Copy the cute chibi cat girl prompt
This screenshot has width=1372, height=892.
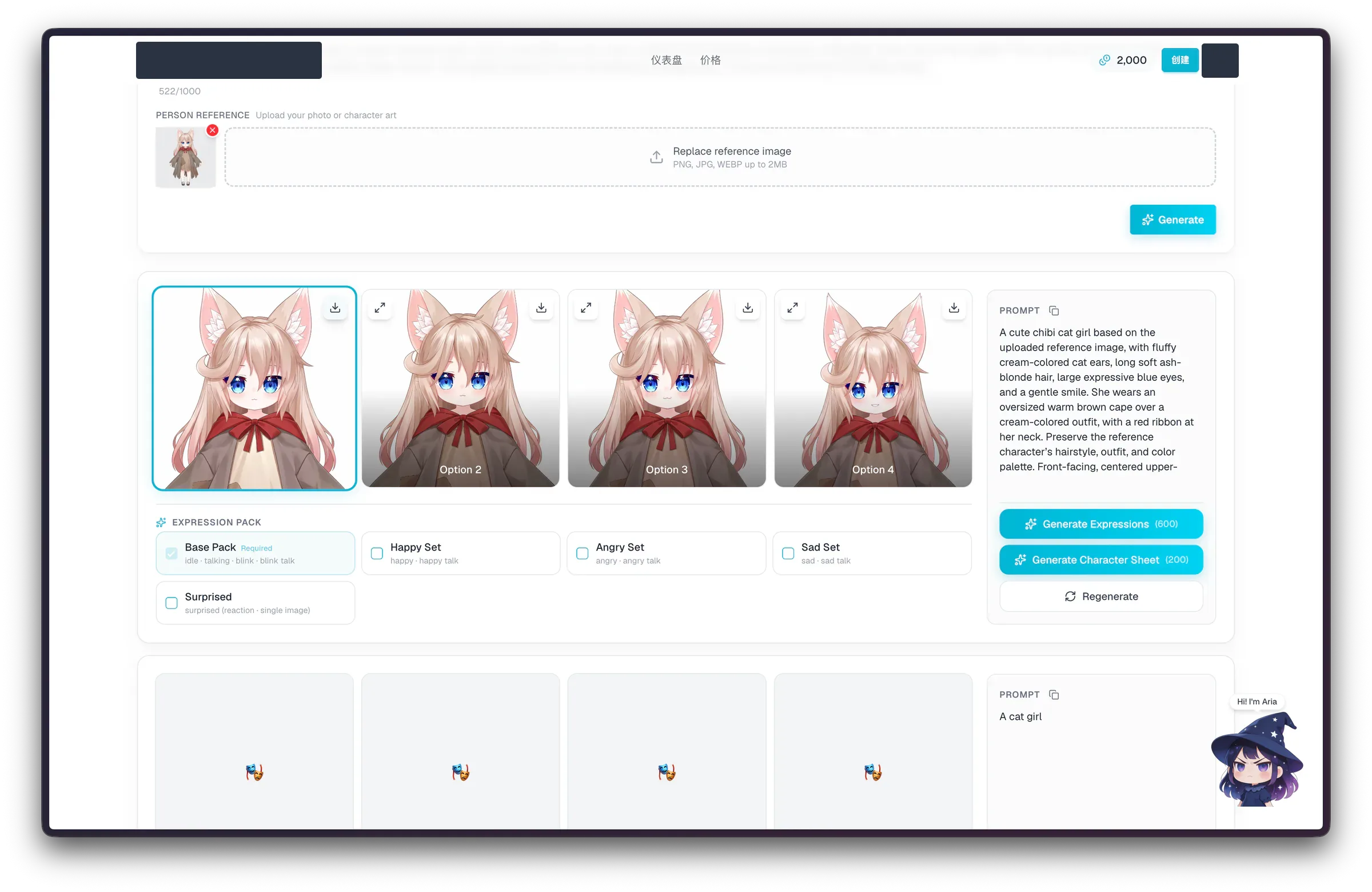(1054, 311)
